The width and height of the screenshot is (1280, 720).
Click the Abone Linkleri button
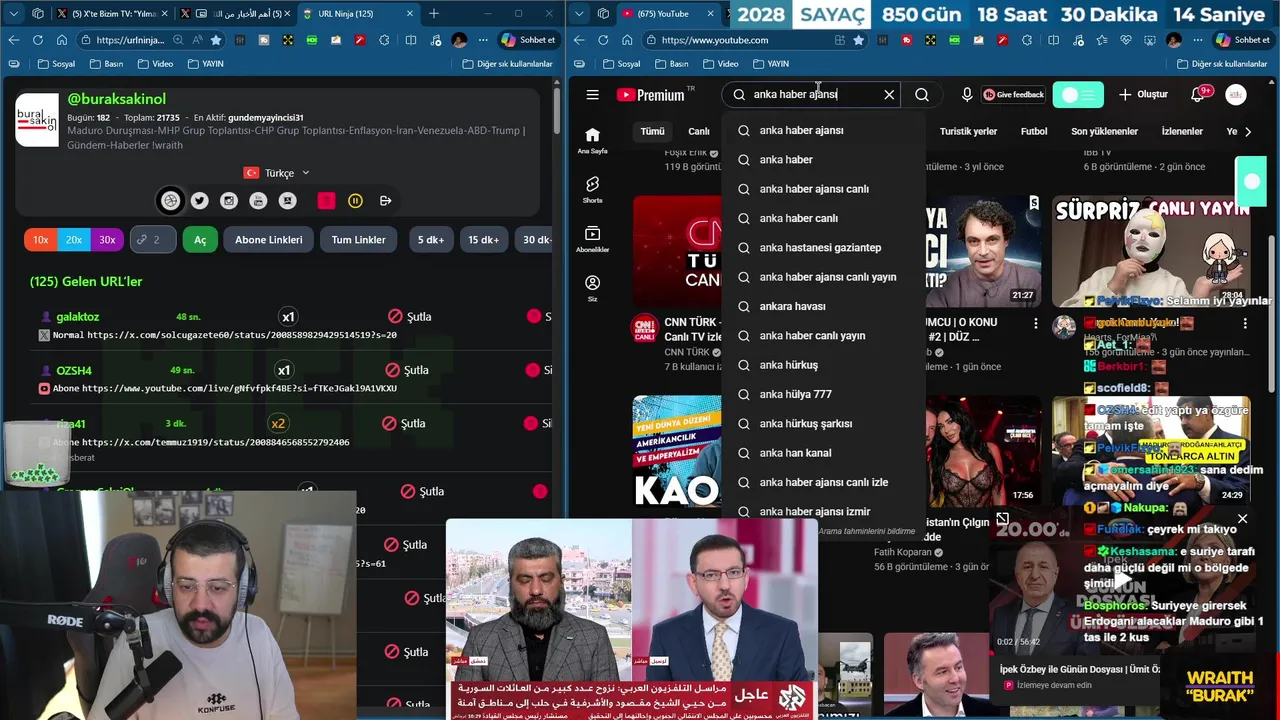coord(268,240)
